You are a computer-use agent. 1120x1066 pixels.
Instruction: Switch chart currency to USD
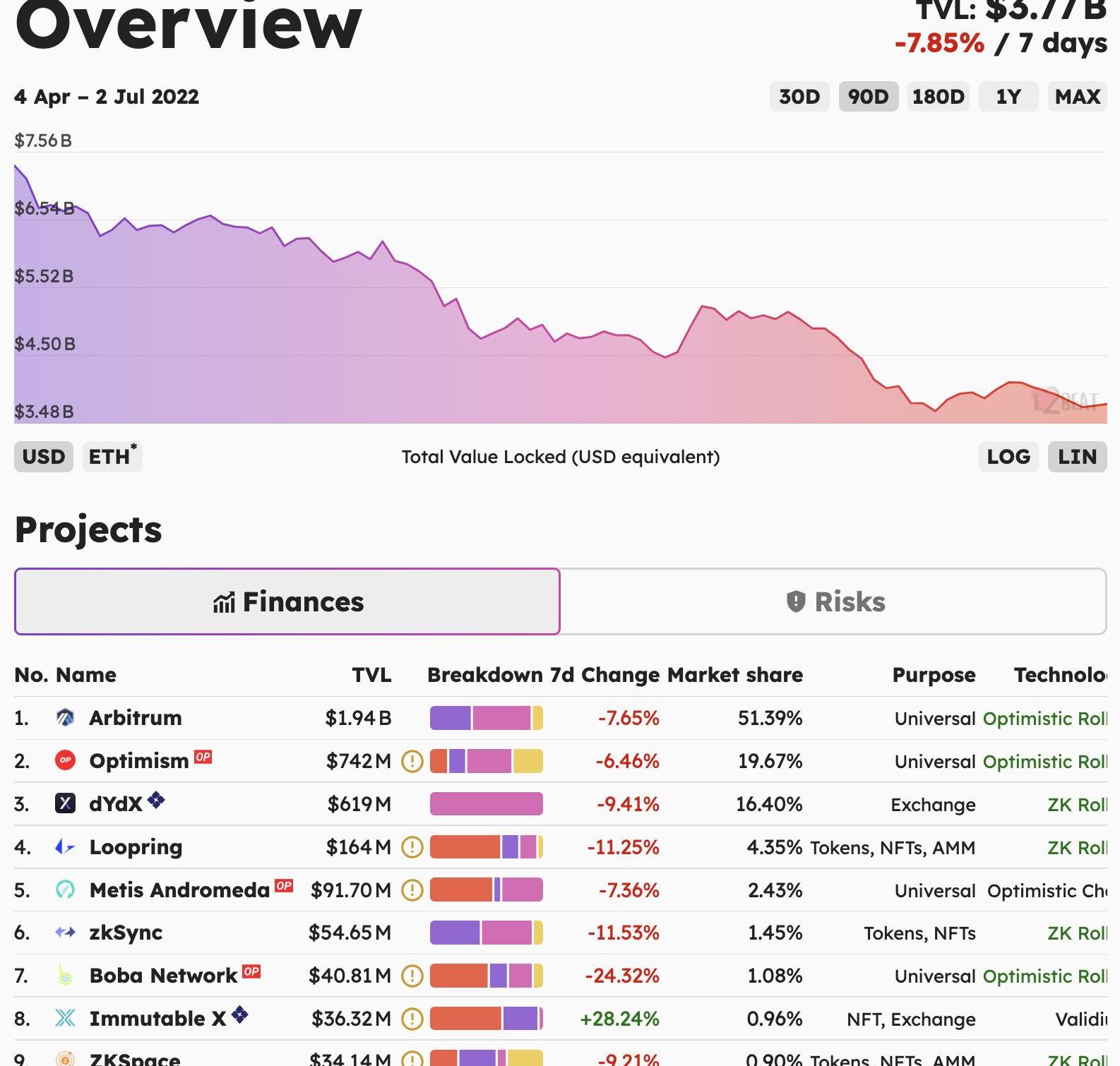[44, 457]
